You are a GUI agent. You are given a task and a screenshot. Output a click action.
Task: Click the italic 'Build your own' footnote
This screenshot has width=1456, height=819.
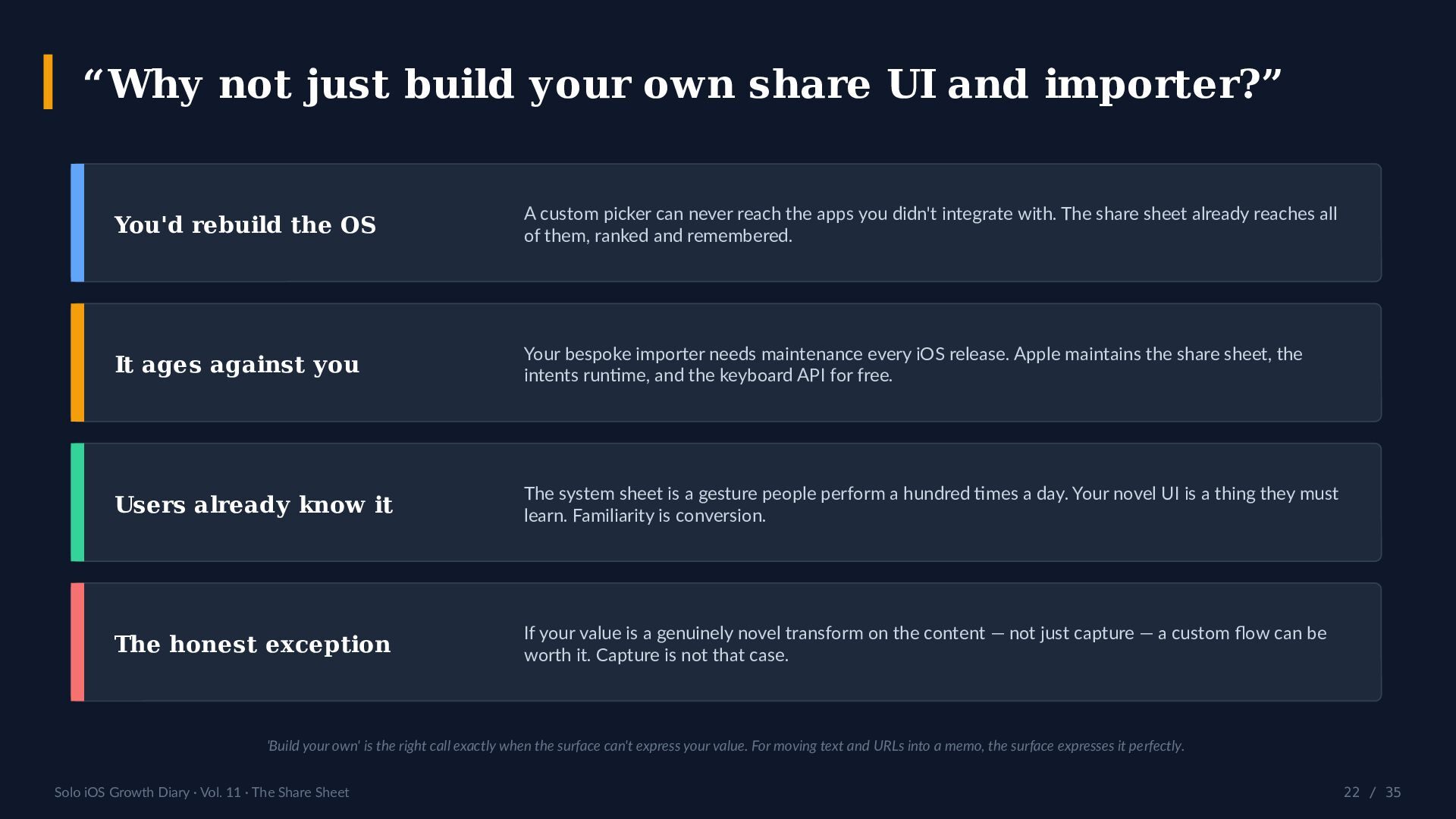726,746
